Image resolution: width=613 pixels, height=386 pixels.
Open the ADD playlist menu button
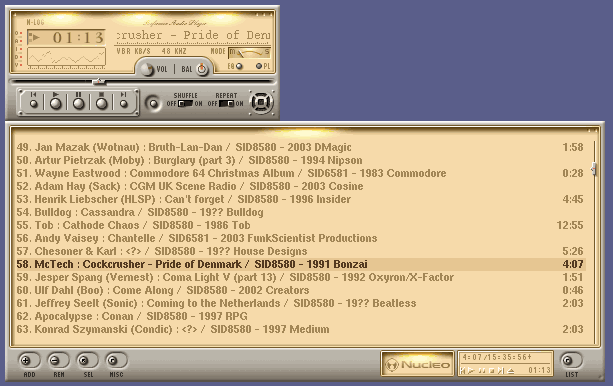pos(26,360)
